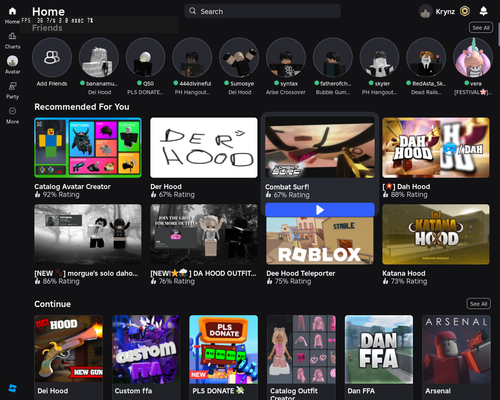The height and width of the screenshot is (400, 500).
Task: Click the Add Friends circle icon
Action: click(x=52, y=57)
